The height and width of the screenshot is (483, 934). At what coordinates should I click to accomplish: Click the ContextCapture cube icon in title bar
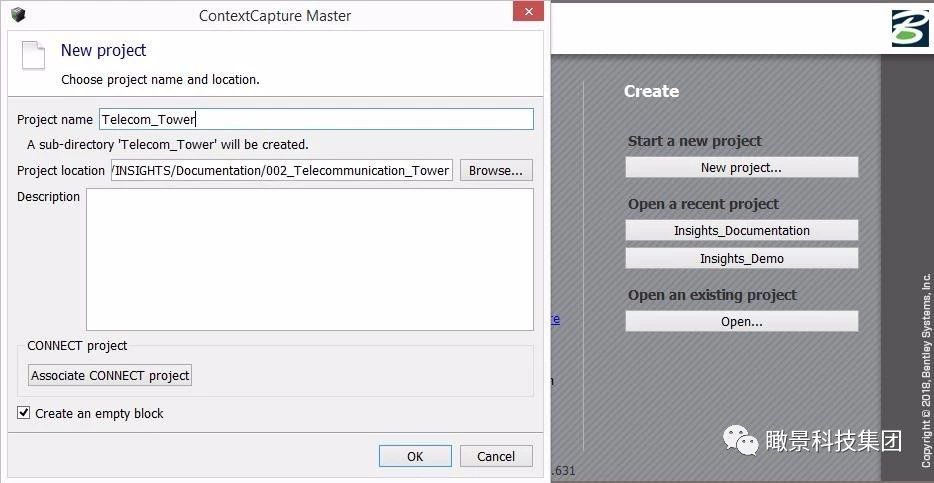coord(18,14)
